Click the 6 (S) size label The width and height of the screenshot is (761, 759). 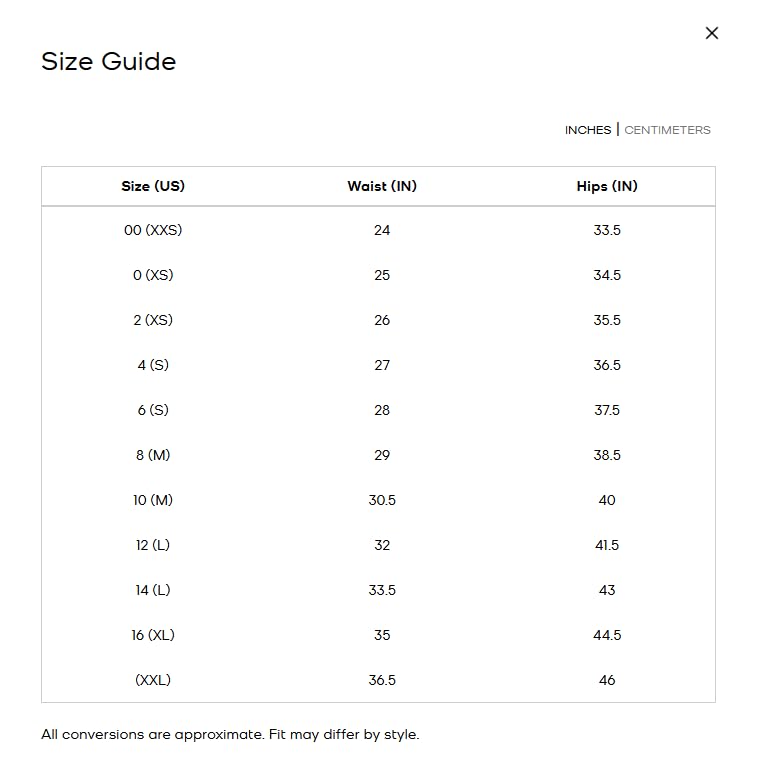(x=153, y=410)
